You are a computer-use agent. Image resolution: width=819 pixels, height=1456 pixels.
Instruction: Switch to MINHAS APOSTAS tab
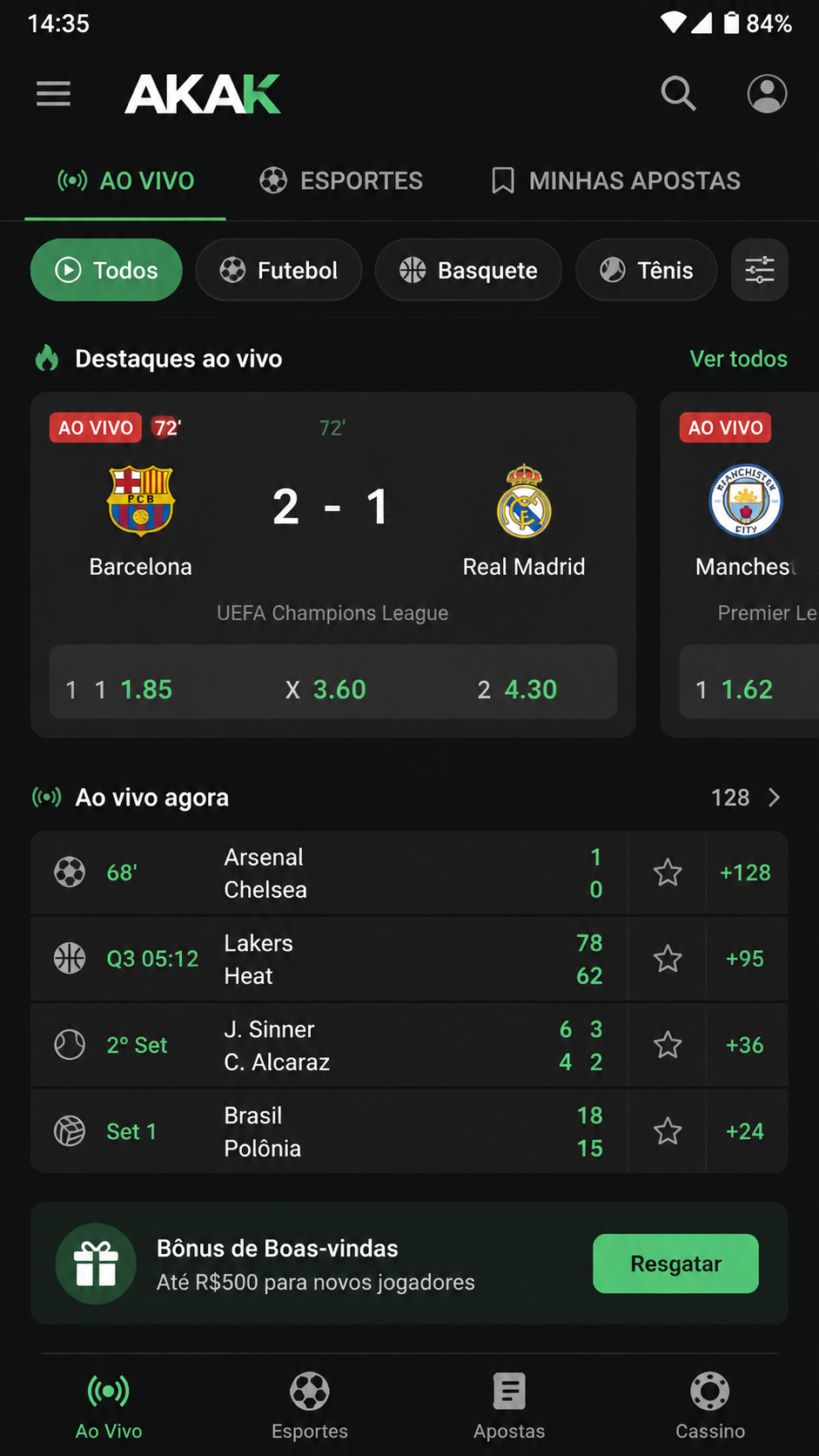click(616, 181)
